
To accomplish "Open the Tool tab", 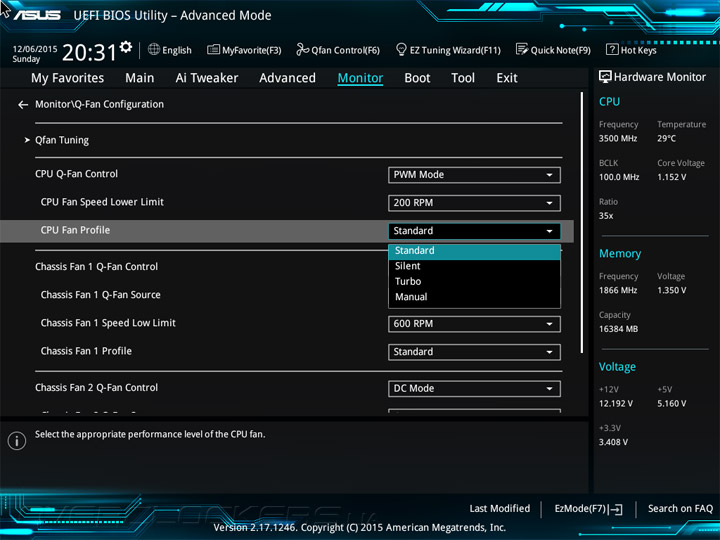I will tap(463, 78).
